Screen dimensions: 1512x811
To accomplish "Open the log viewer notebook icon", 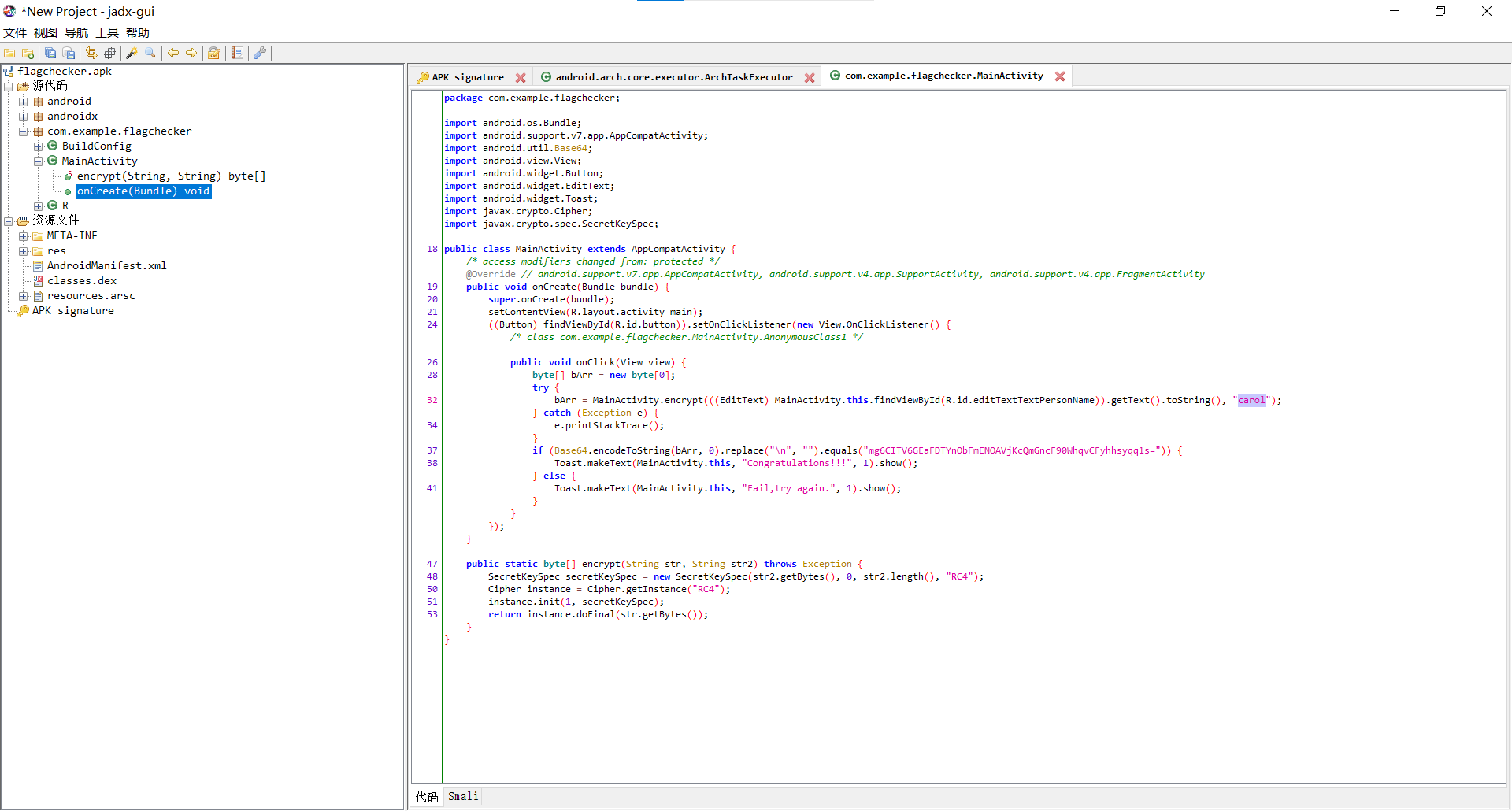I will coord(237,54).
